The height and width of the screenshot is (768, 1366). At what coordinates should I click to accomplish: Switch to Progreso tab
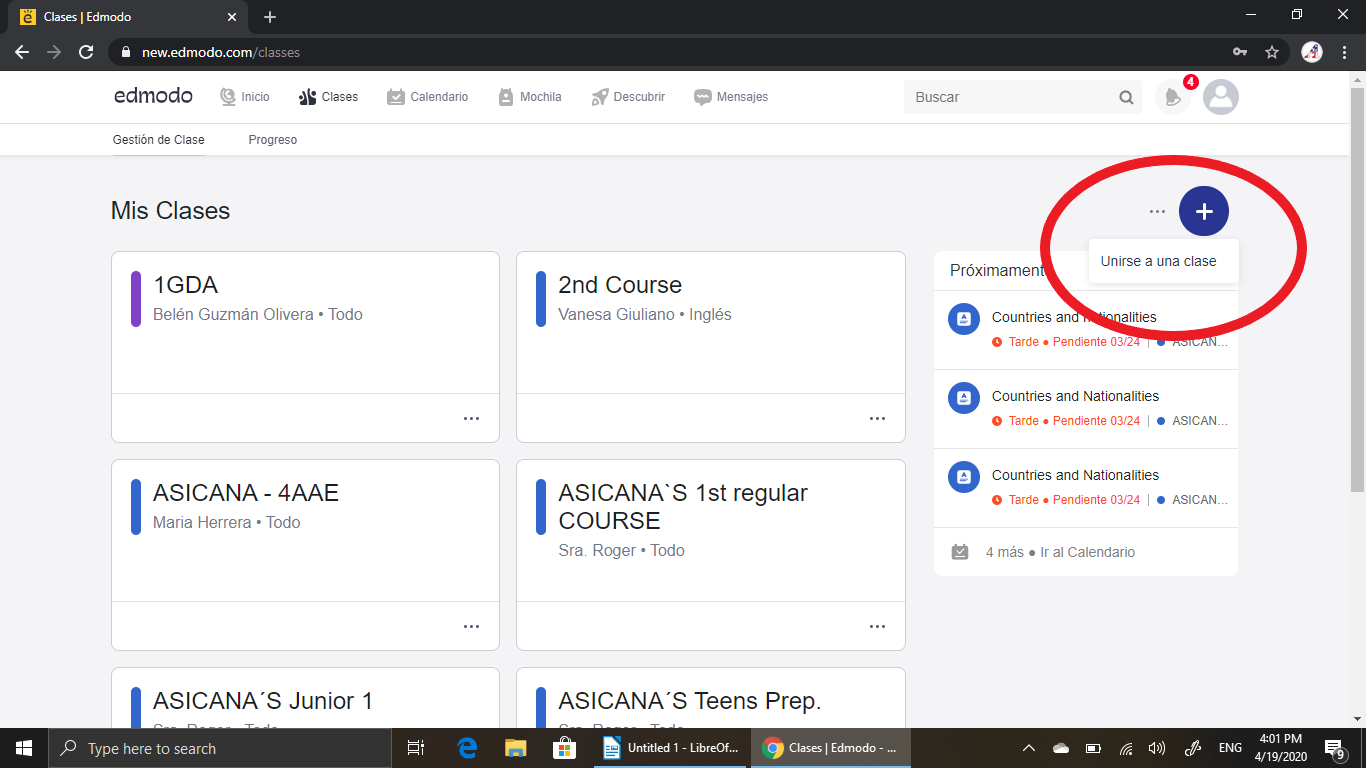[273, 140]
